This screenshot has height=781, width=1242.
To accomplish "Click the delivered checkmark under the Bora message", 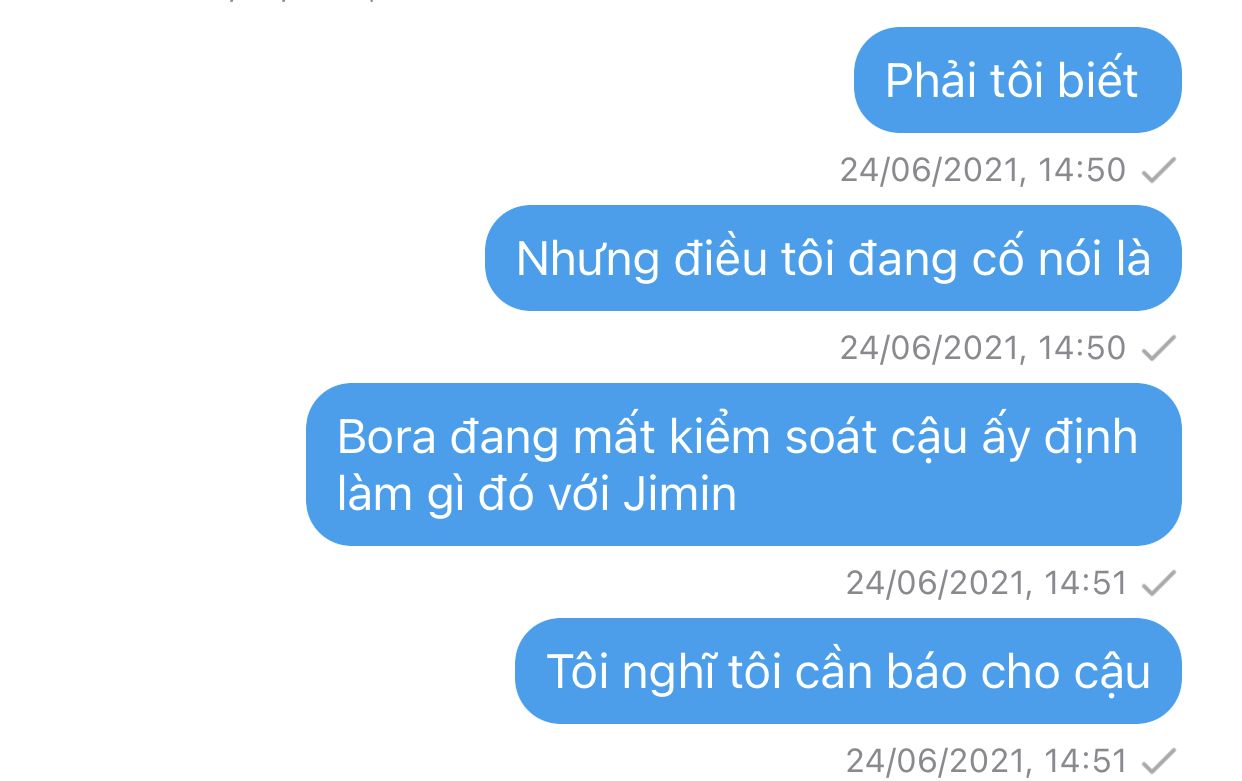I will click(x=1159, y=583).
